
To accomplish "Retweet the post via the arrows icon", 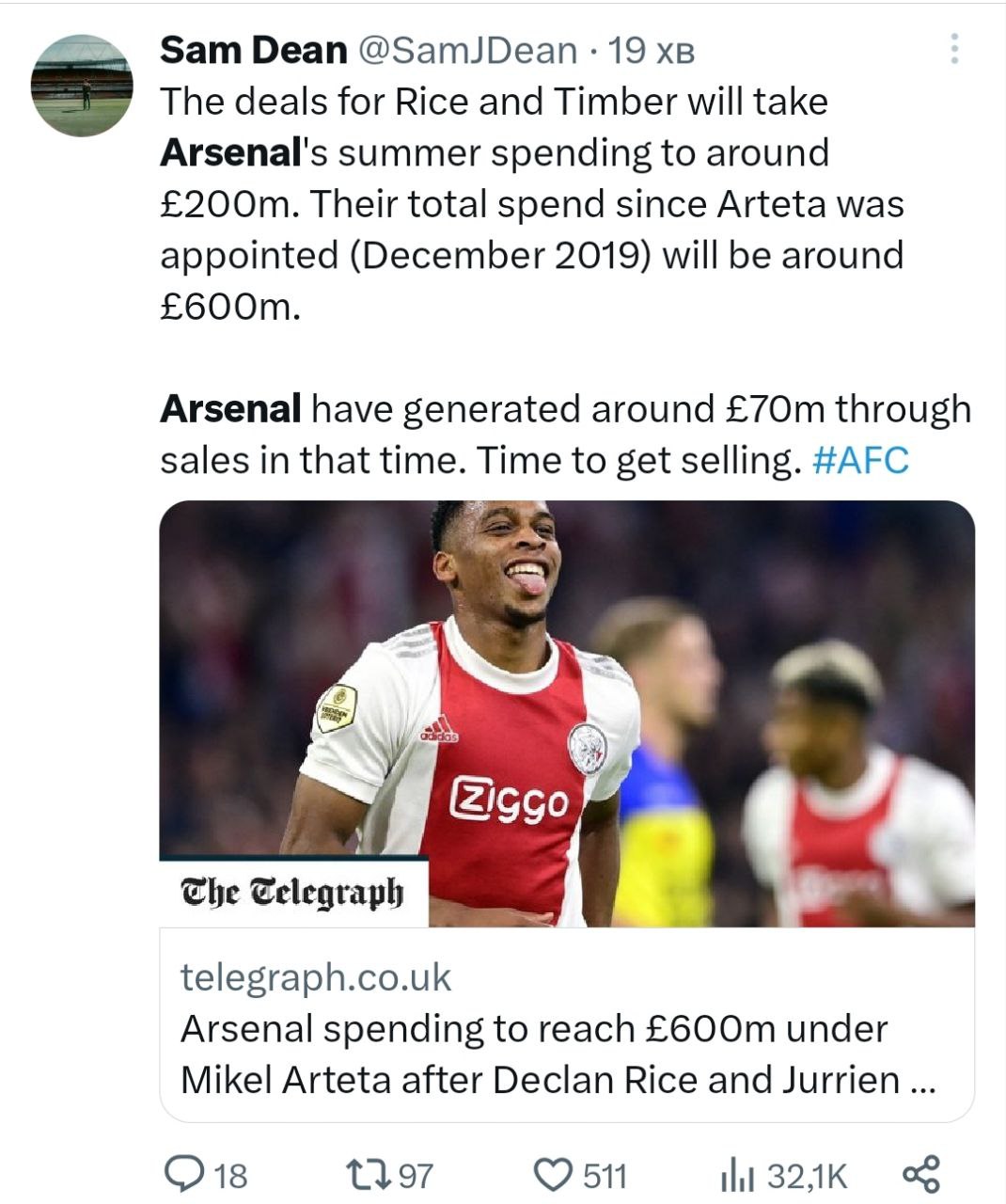I will pos(366,1174).
